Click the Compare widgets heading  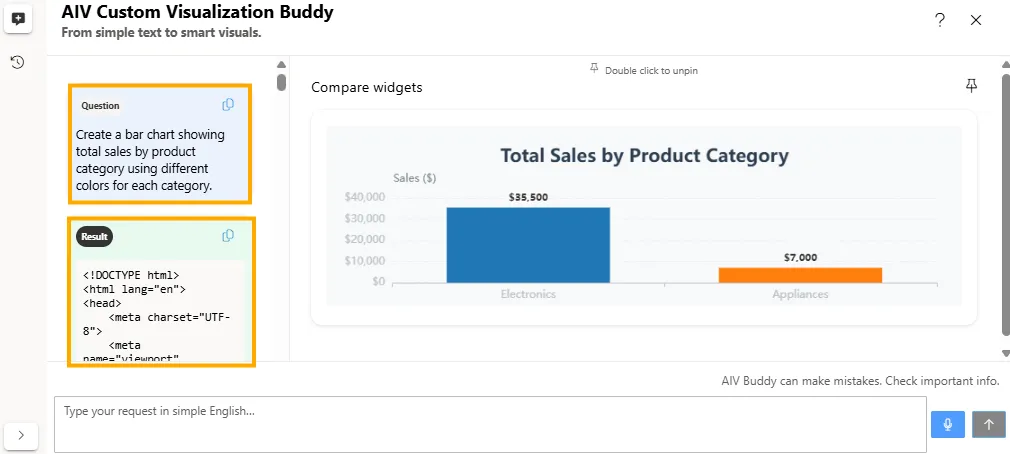click(x=367, y=88)
